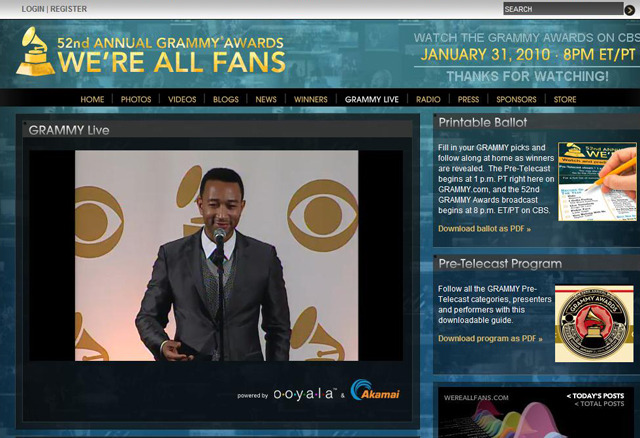
Task: Click the 52nd Annual GRAMMY Awards title
Action: click(170, 43)
